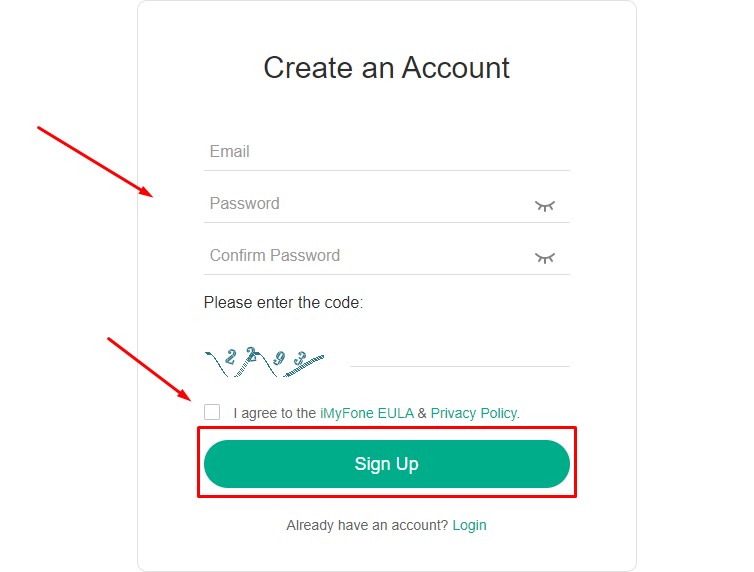Click the red arrow pointing toward Password
This screenshot has width=754, height=572.
pos(95,162)
